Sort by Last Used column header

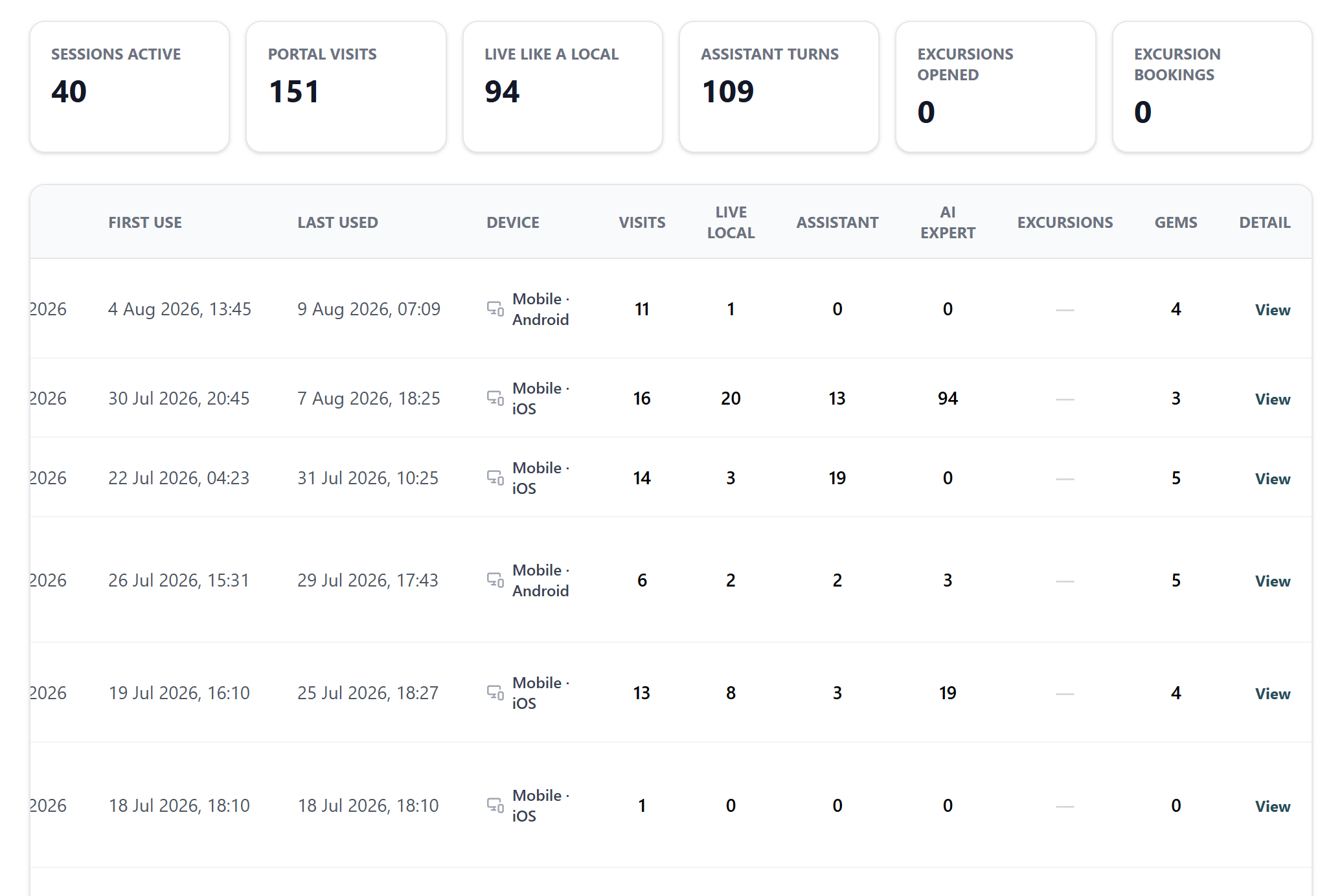click(x=337, y=222)
